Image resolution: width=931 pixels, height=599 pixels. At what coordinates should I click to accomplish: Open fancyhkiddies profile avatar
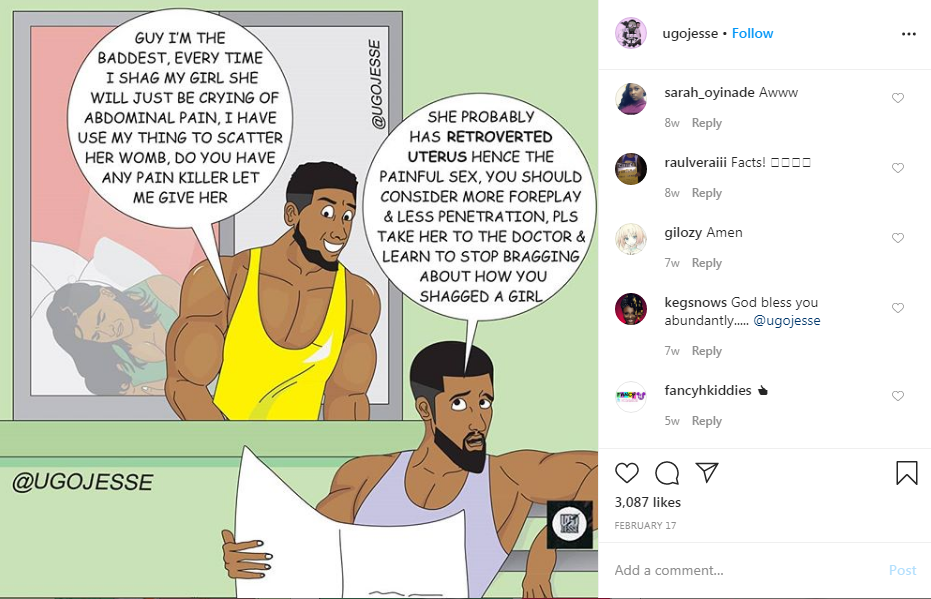point(631,397)
